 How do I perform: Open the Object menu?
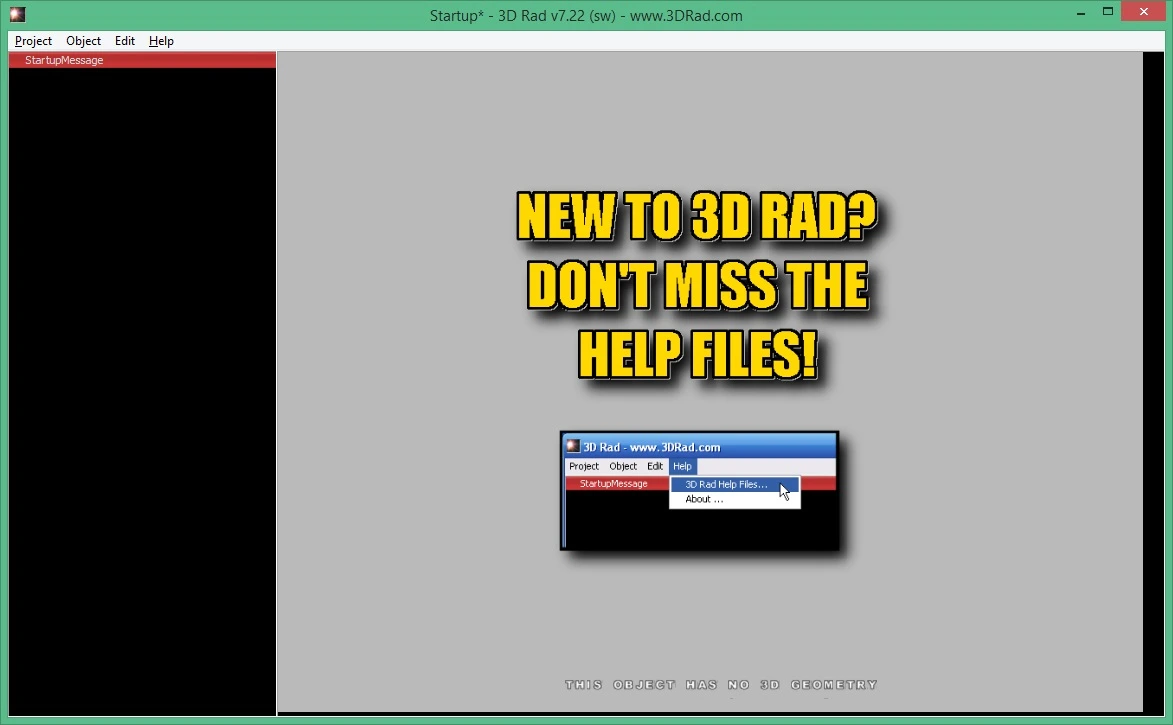(83, 41)
